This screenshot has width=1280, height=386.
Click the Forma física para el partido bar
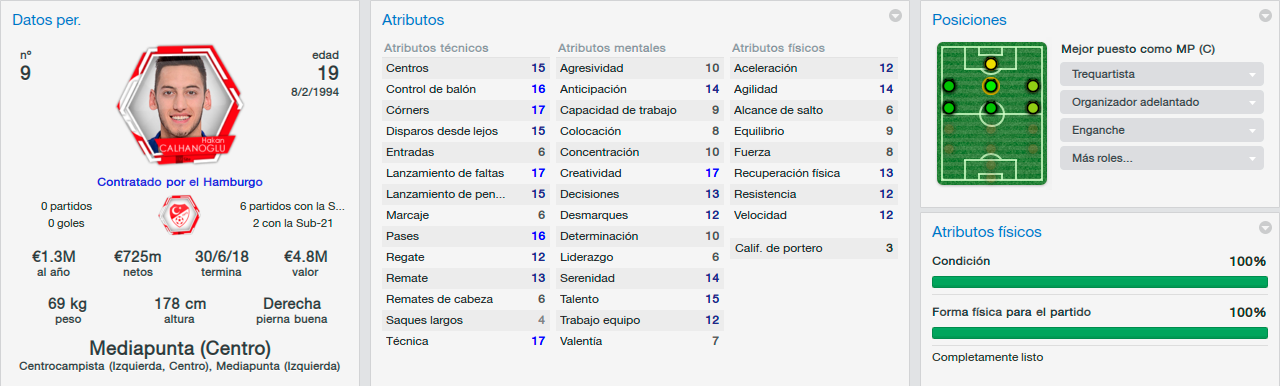click(1099, 334)
